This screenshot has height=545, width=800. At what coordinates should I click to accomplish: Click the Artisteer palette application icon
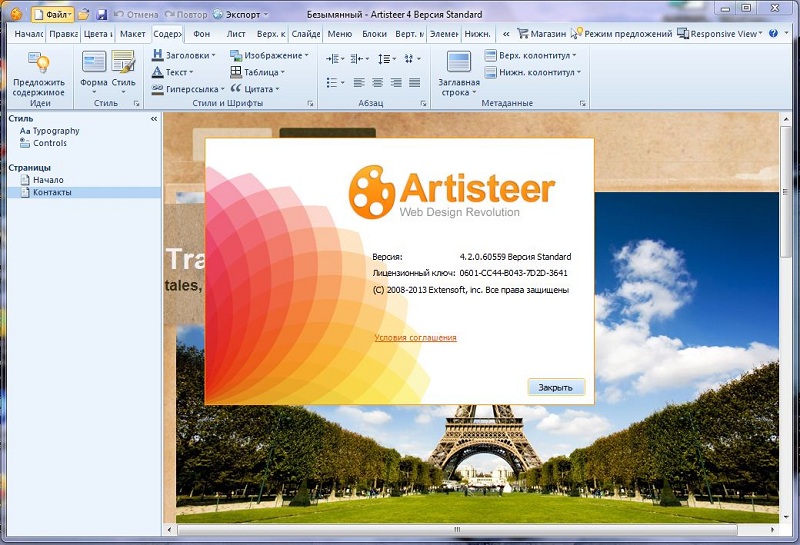[x=16, y=13]
